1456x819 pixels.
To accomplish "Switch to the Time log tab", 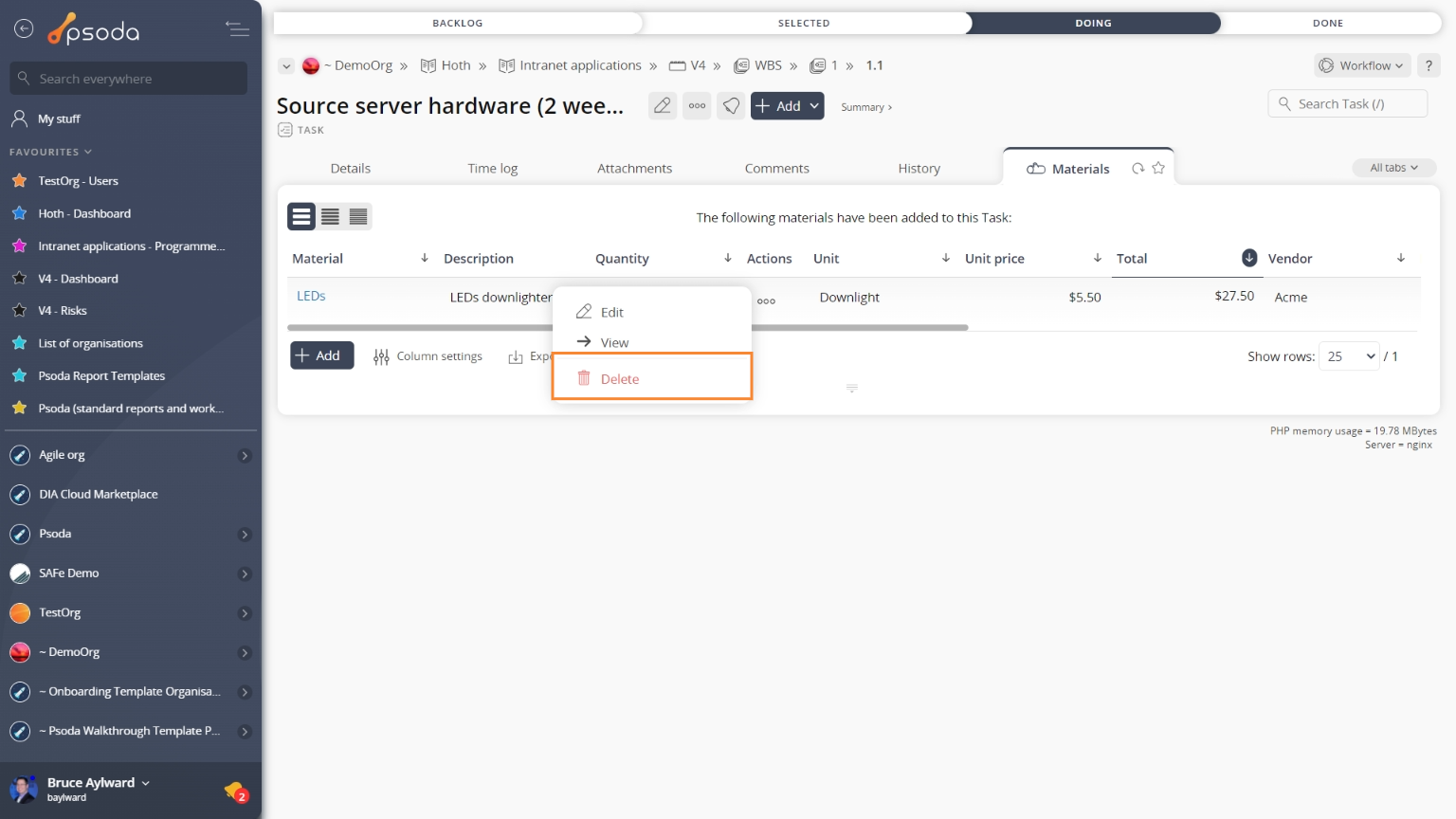I will [x=493, y=168].
